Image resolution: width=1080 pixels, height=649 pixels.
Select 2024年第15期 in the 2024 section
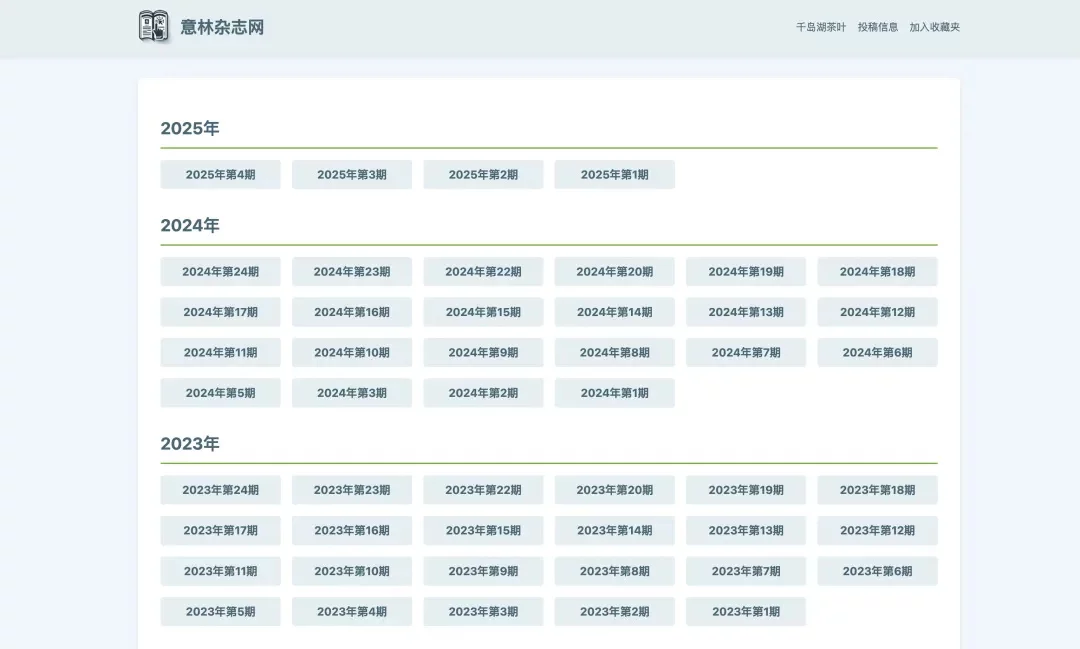tap(483, 311)
